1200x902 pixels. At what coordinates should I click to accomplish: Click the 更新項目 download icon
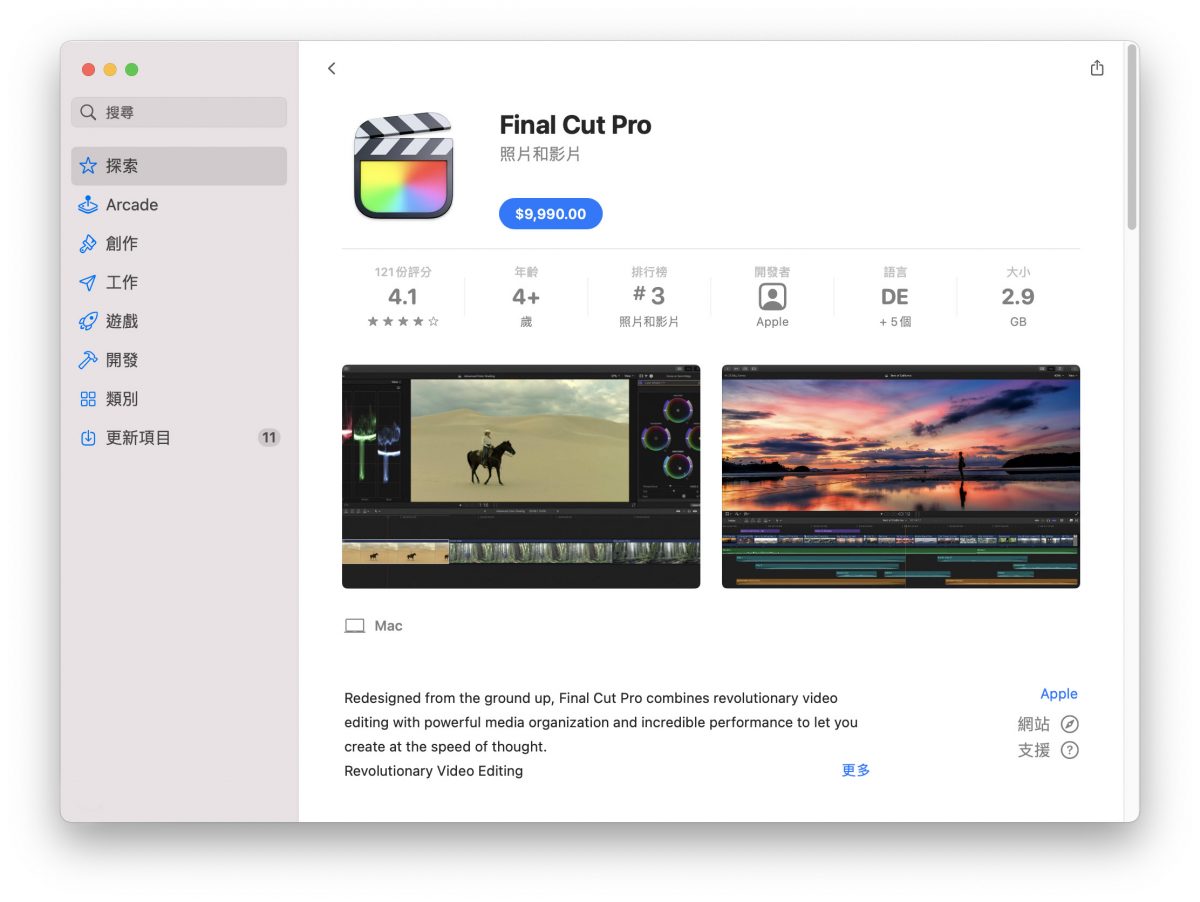click(x=88, y=438)
